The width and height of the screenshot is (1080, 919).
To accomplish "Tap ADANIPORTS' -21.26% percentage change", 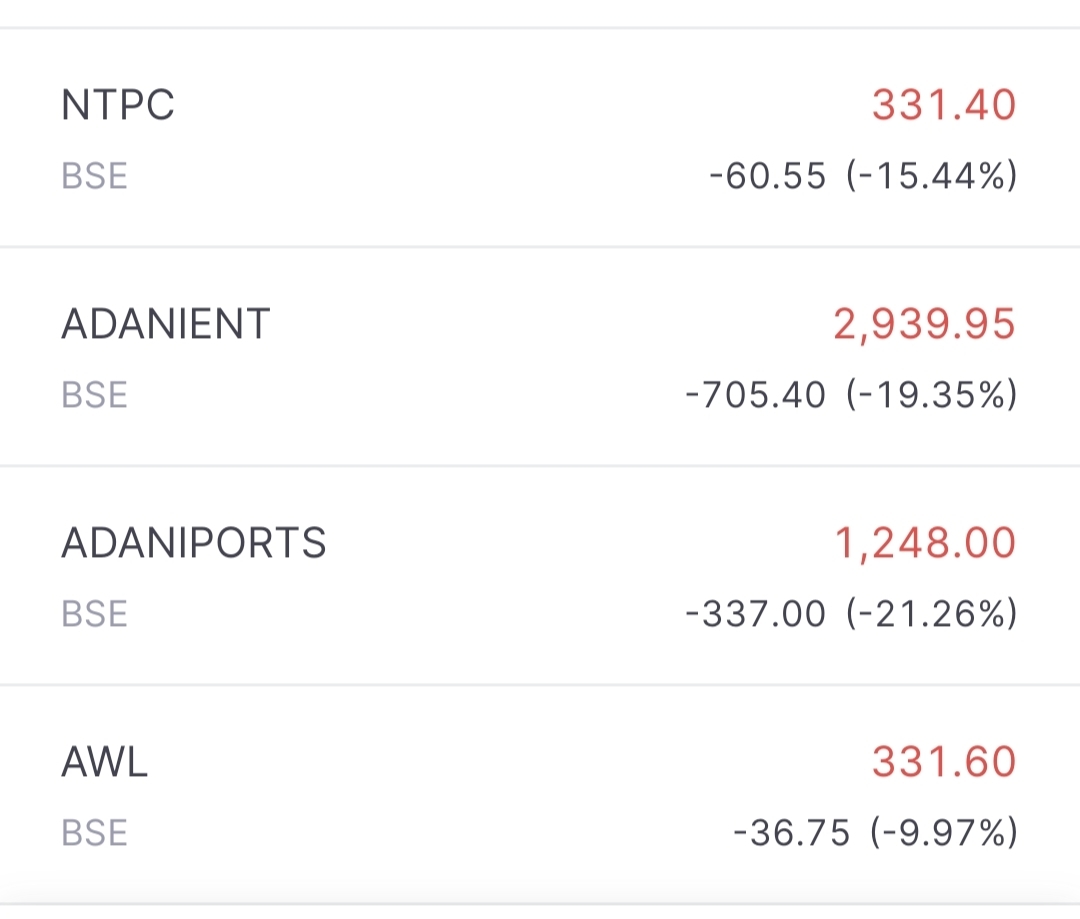I will (x=931, y=613).
